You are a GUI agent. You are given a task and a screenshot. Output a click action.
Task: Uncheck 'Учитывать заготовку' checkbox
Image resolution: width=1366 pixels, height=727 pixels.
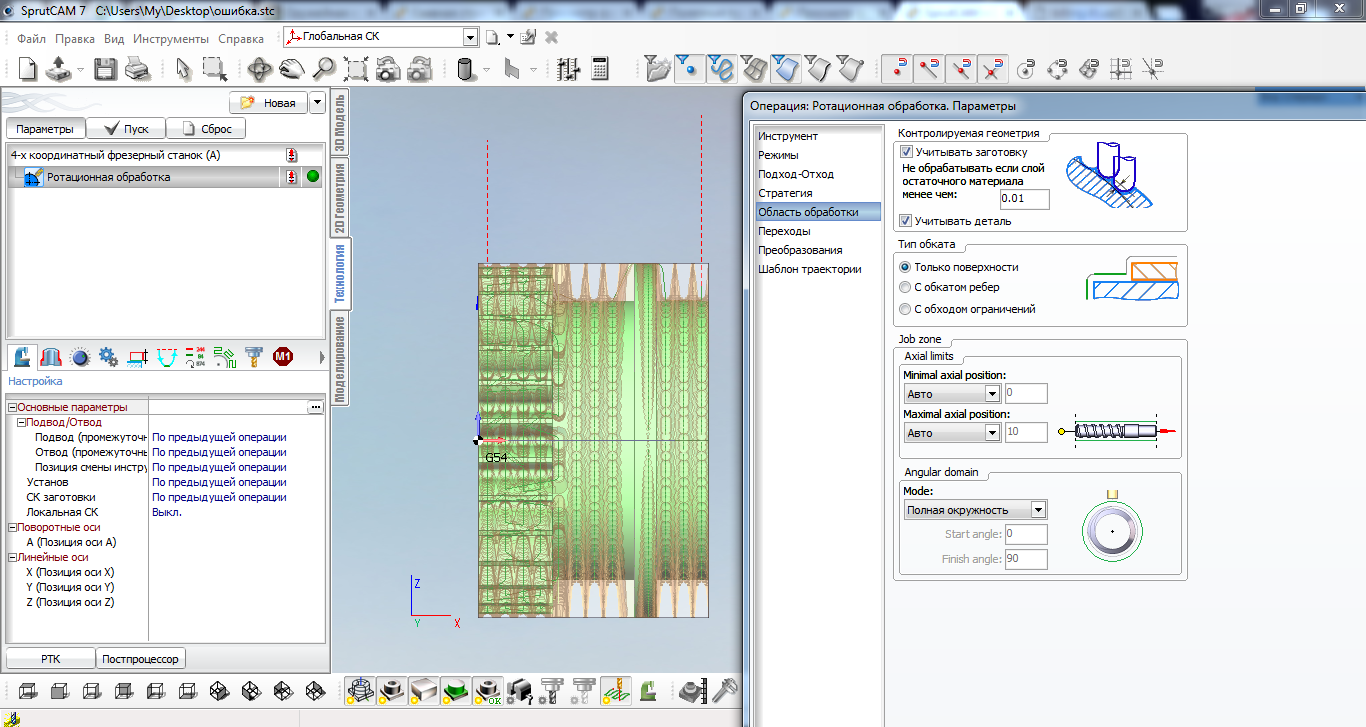906,152
